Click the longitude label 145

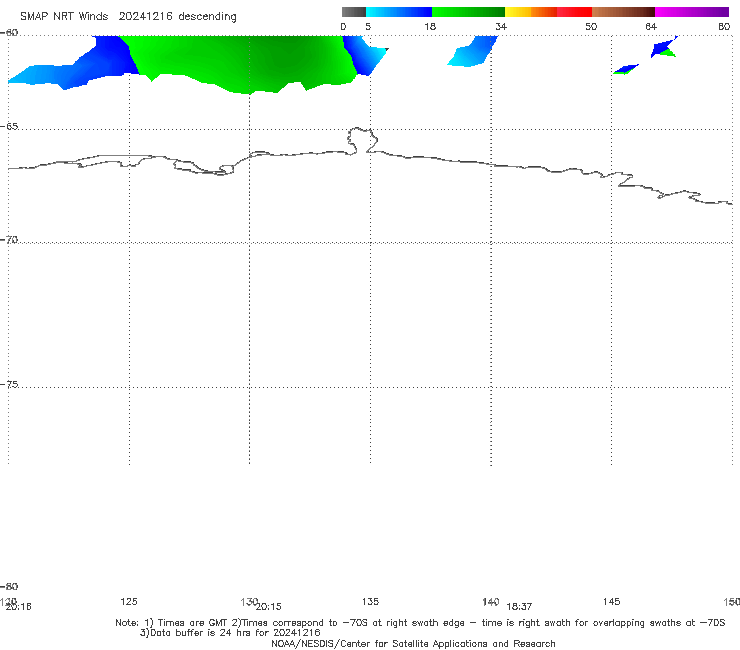612,601
